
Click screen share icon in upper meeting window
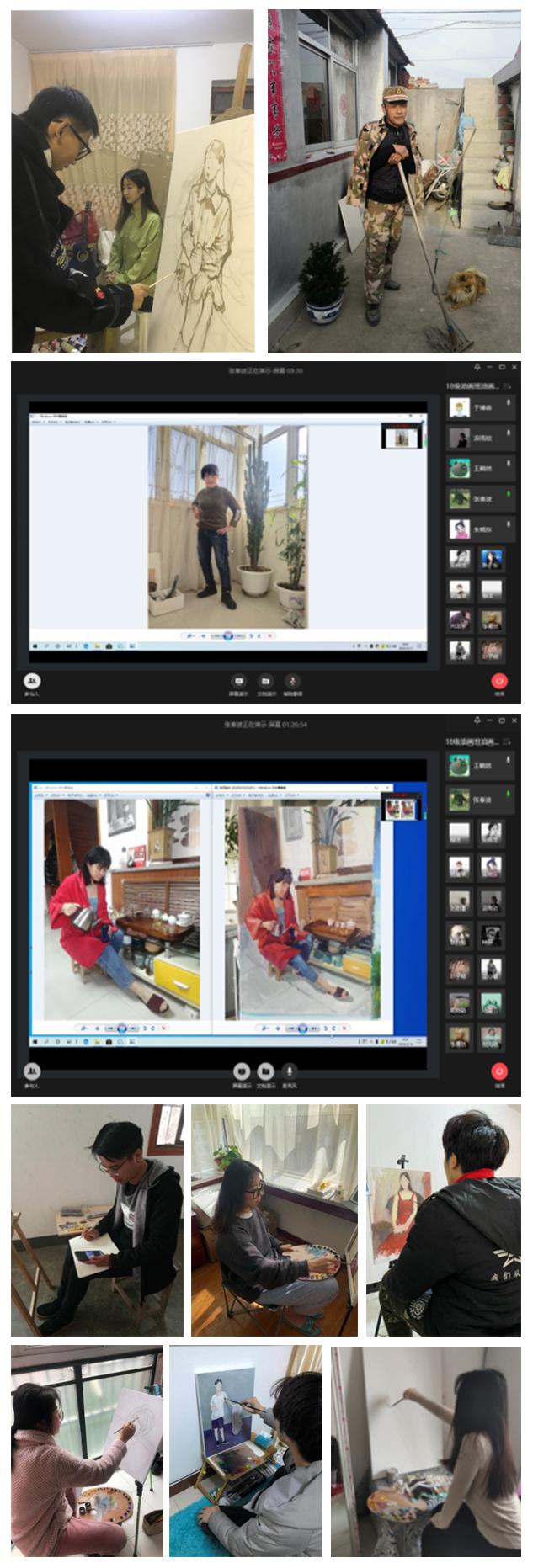tap(239, 680)
